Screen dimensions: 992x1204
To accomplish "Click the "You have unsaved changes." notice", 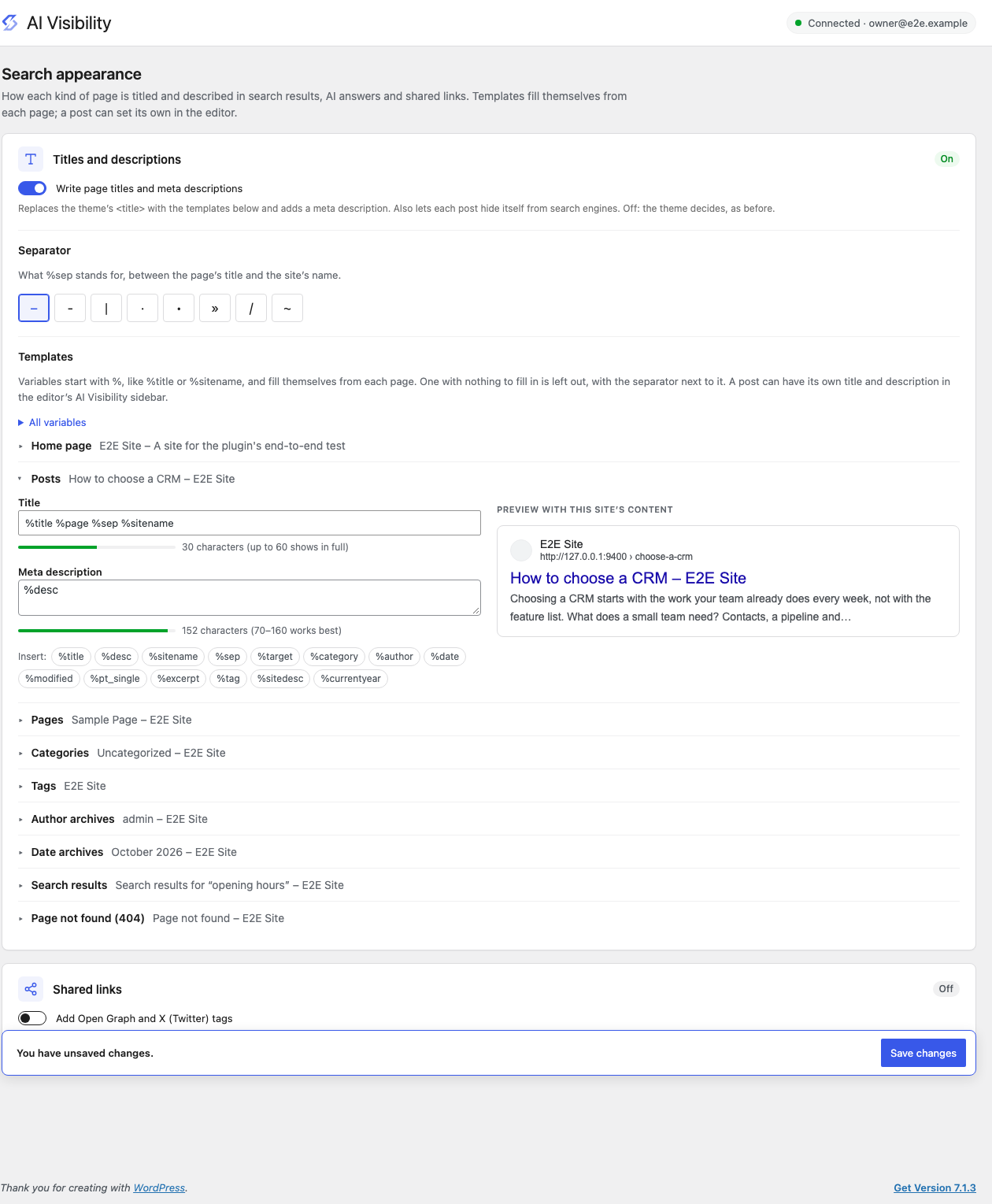I will pyautogui.click(x=85, y=1053).
